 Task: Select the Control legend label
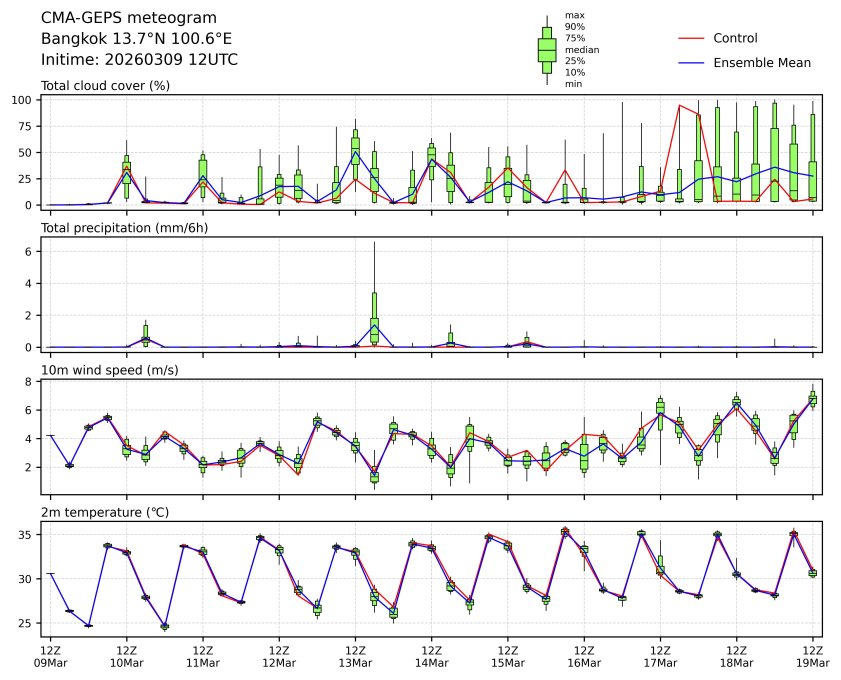735,38
